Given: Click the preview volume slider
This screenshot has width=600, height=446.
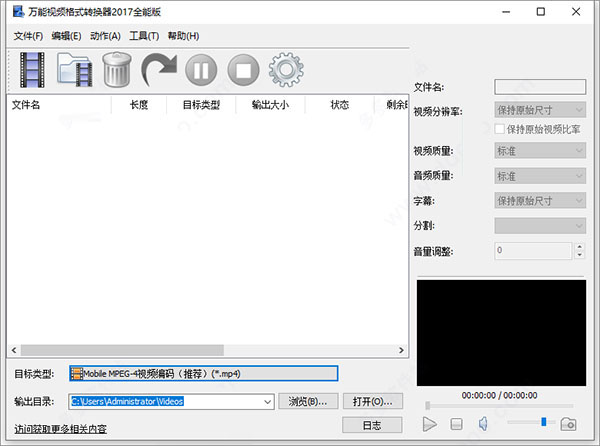Looking at the screenshot, I should (x=530, y=424).
